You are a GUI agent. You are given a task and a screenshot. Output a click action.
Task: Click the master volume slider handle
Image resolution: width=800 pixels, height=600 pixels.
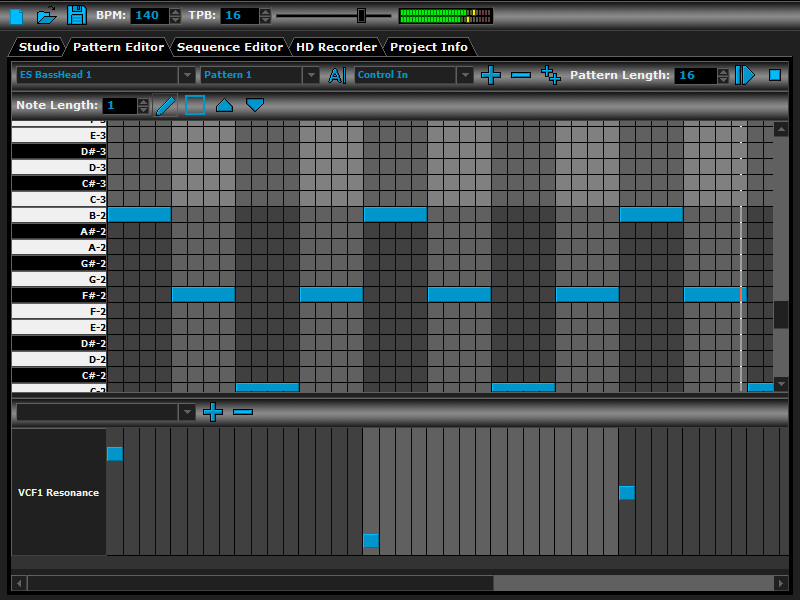(x=361, y=15)
